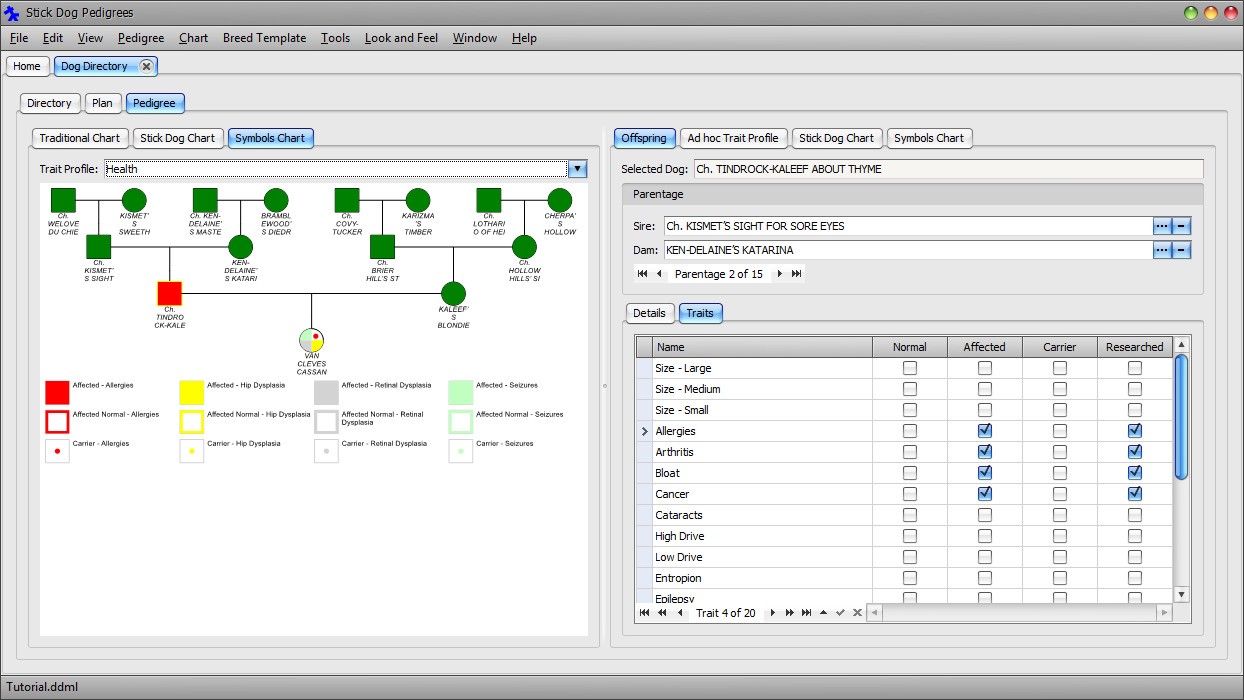Image resolution: width=1244 pixels, height=700 pixels.
Task: Open the Pedigree menu
Action: tap(141, 38)
